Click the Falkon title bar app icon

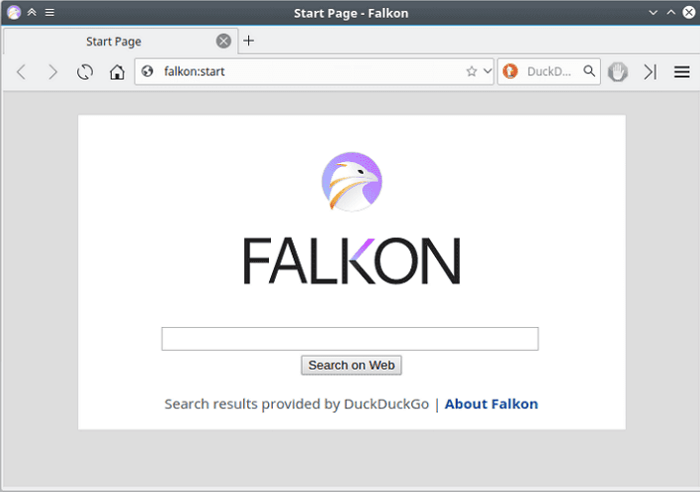coord(14,13)
